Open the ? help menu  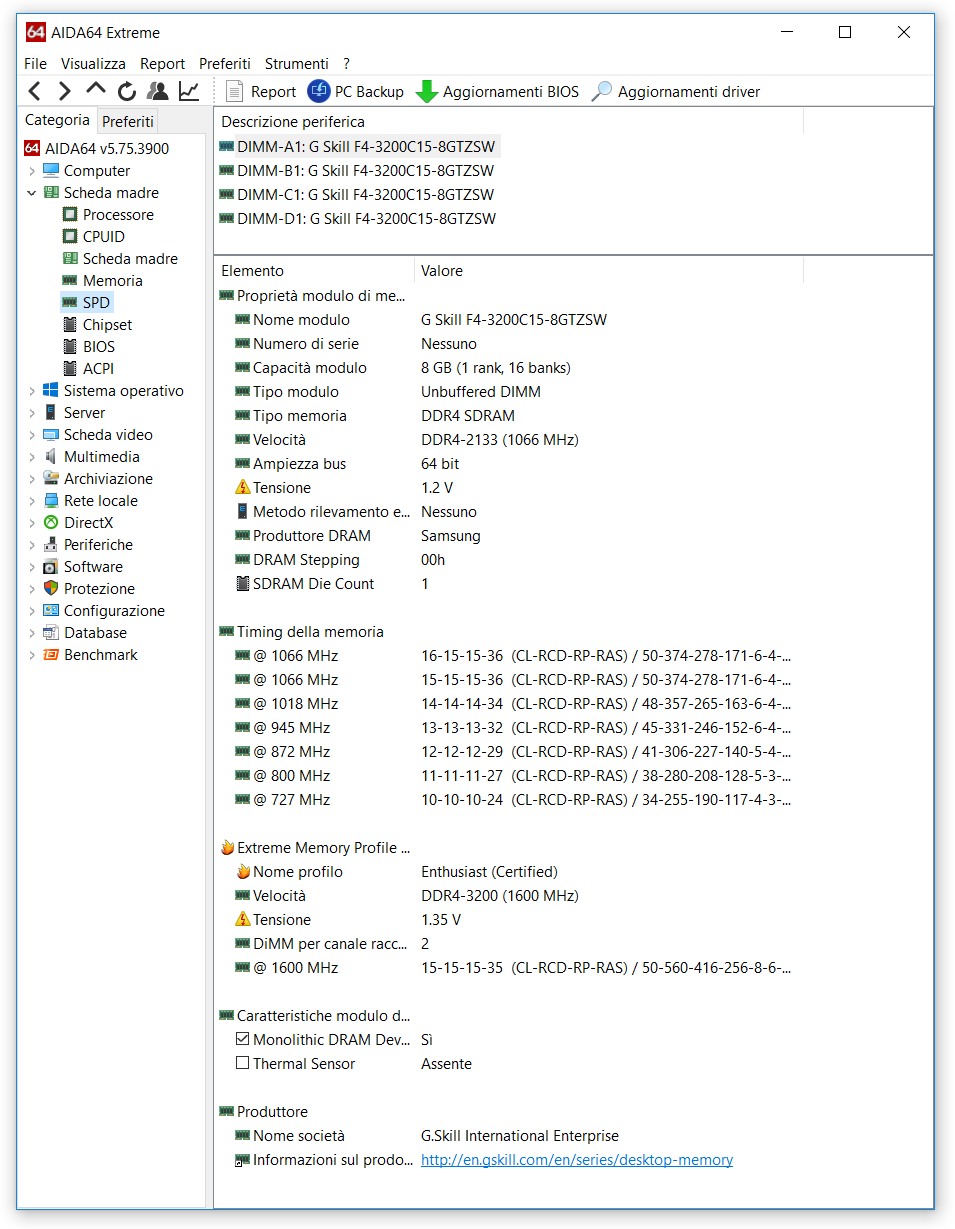click(x=346, y=63)
